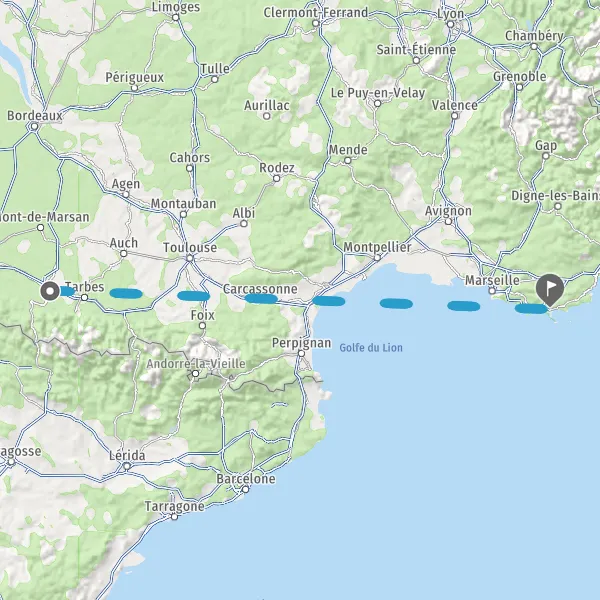This screenshot has height=600, width=600.
Task: Click the Foix city marker
Action: coord(202,326)
